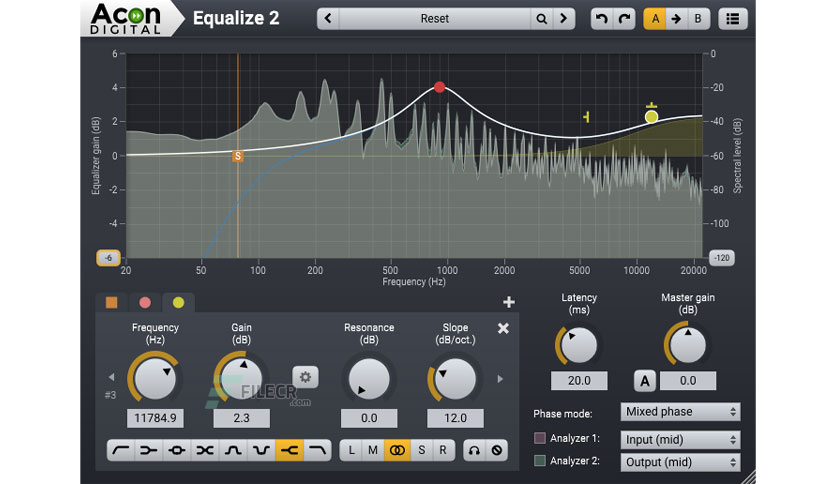Screen dimensions: 836x484
Task: Click the Resonance knob
Action: (369, 378)
